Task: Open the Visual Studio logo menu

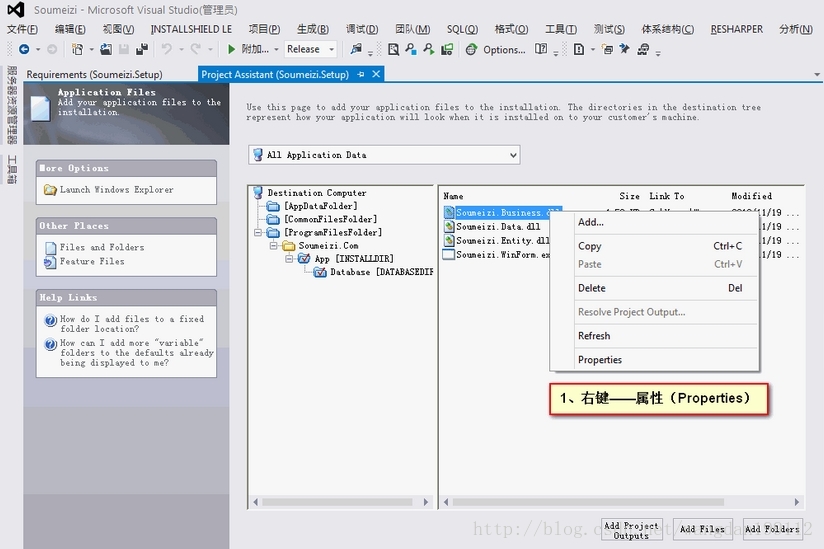Action: pos(16,9)
